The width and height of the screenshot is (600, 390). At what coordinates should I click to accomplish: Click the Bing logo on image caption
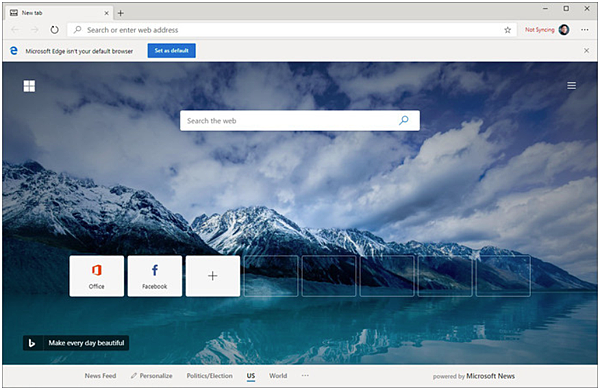(32, 343)
